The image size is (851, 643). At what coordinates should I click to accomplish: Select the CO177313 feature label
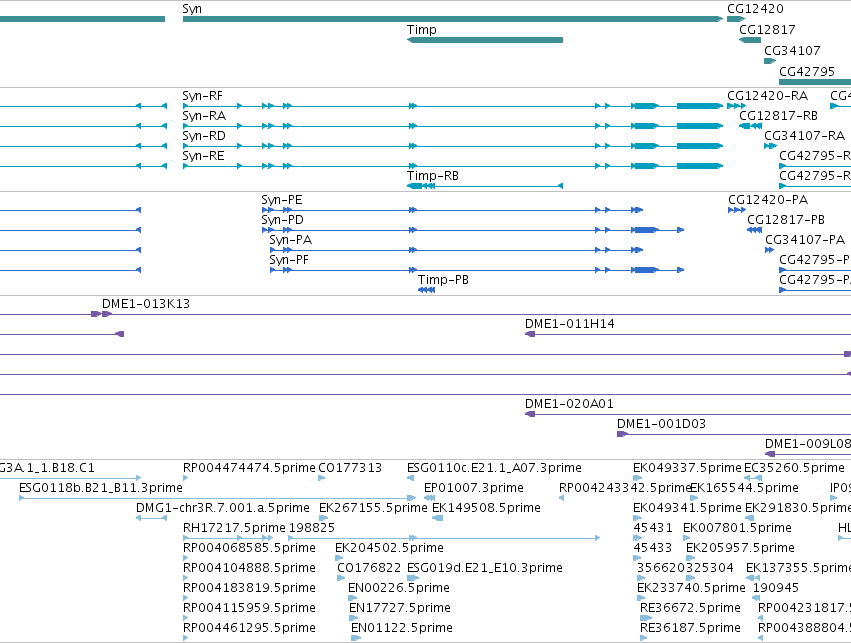coord(350,468)
